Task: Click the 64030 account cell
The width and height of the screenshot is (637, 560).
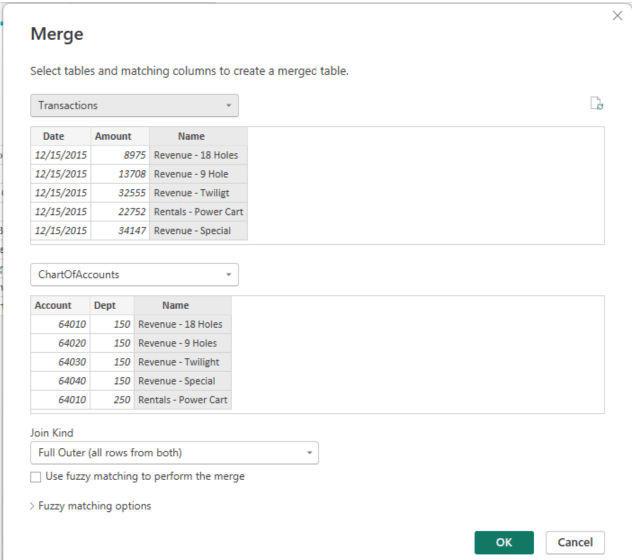Action: coord(62,362)
